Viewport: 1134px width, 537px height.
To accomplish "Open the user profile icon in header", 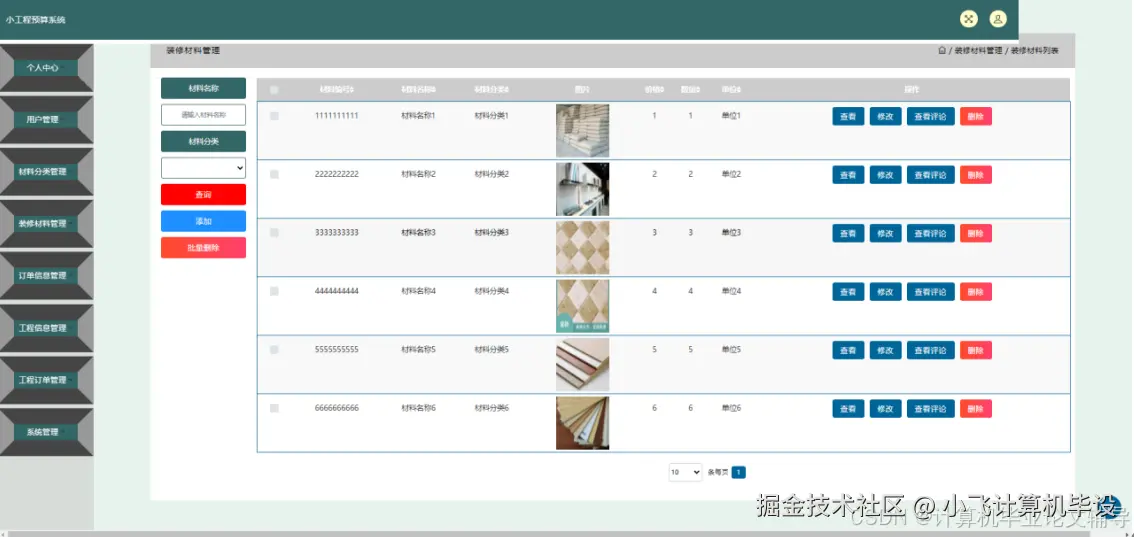I will point(998,20).
